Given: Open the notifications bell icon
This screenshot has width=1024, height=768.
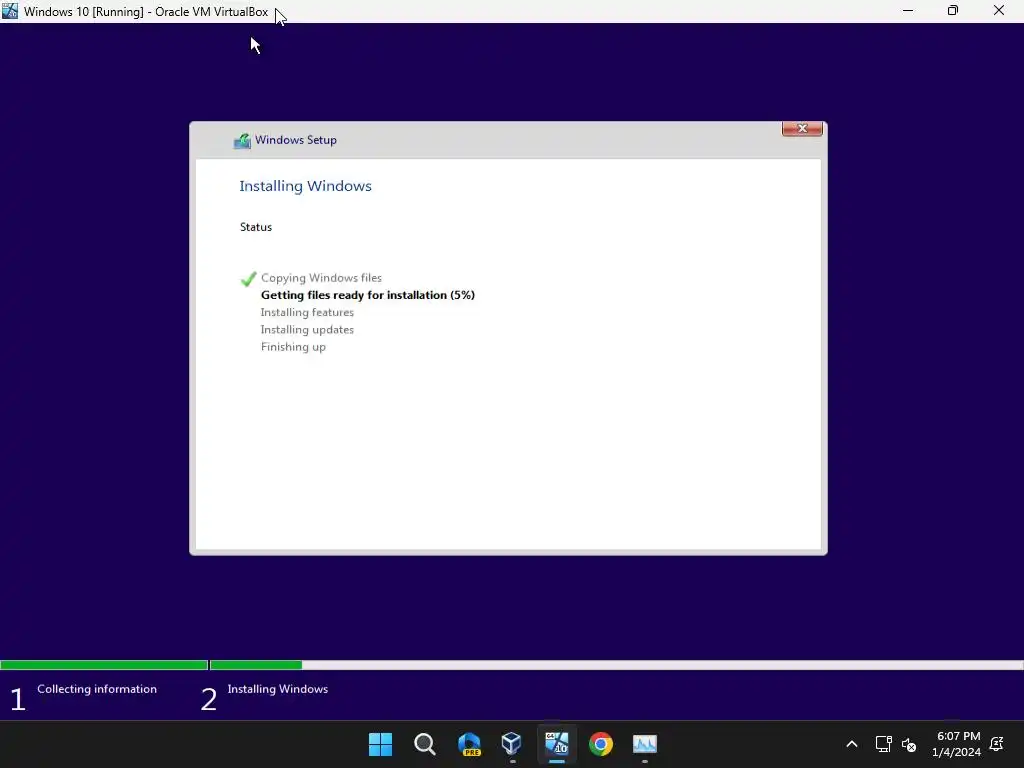Looking at the screenshot, I should (997, 744).
